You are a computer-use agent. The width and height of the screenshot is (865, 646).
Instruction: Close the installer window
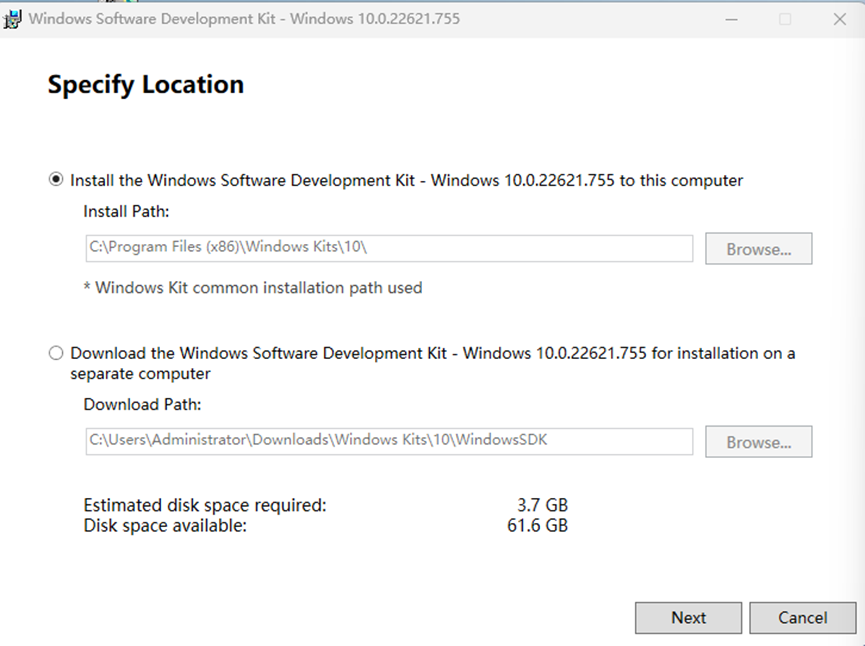point(840,19)
